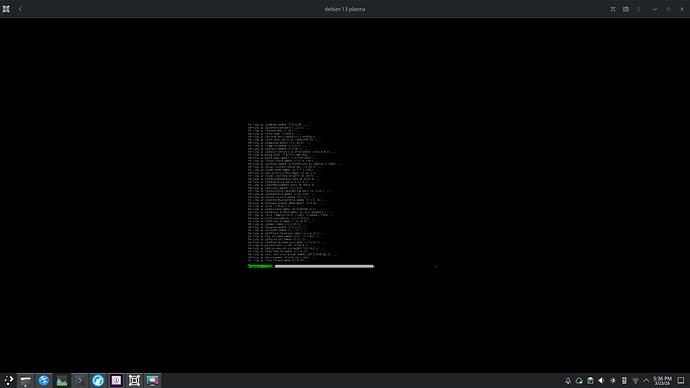The width and height of the screenshot is (690, 388).
Task: Open the purple app icon in the taskbar
Action: (116, 380)
